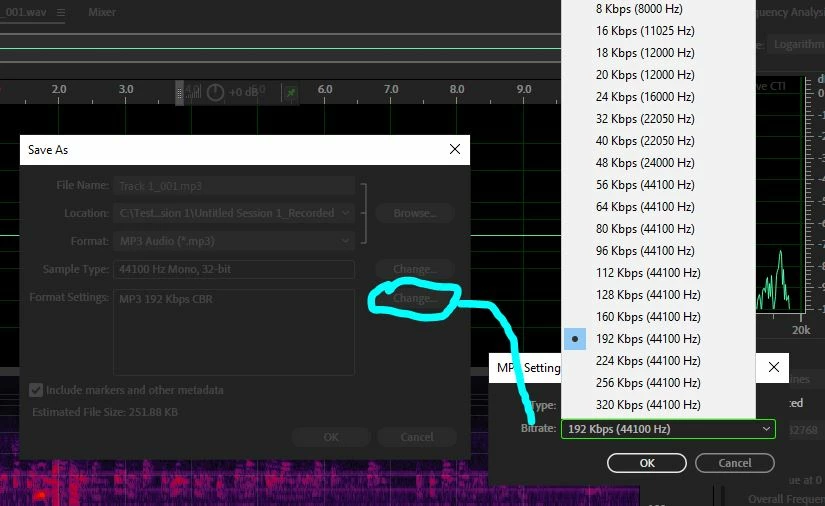Click the 8.0 mark on time ruler

(457, 89)
